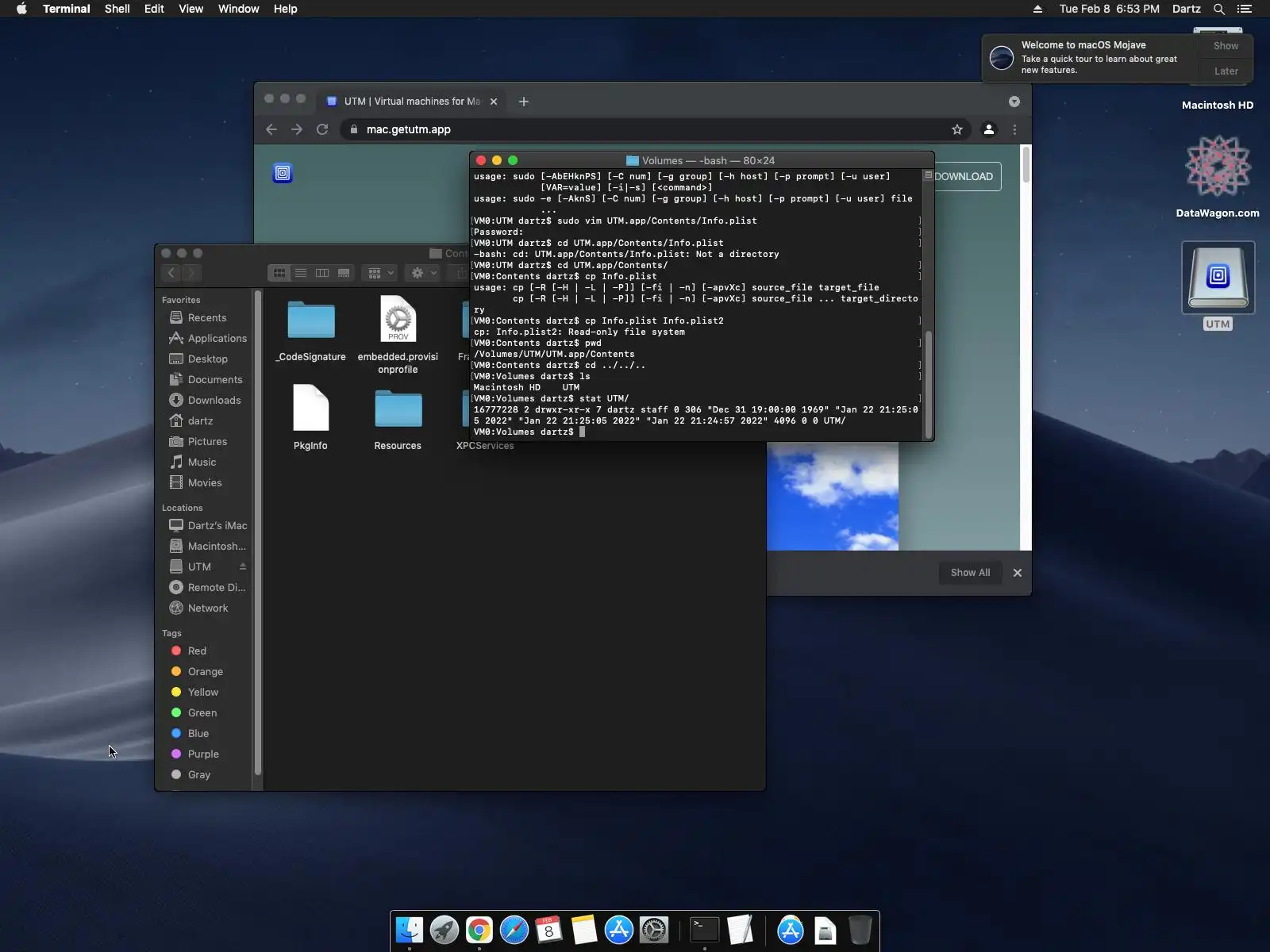This screenshot has width=1270, height=952.
Task: Switch Finder to gallery view
Action: (344, 273)
